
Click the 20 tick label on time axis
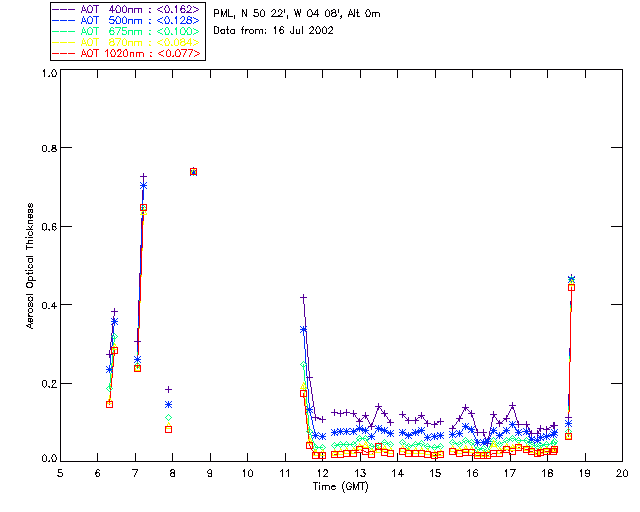click(x=621, y=472)
